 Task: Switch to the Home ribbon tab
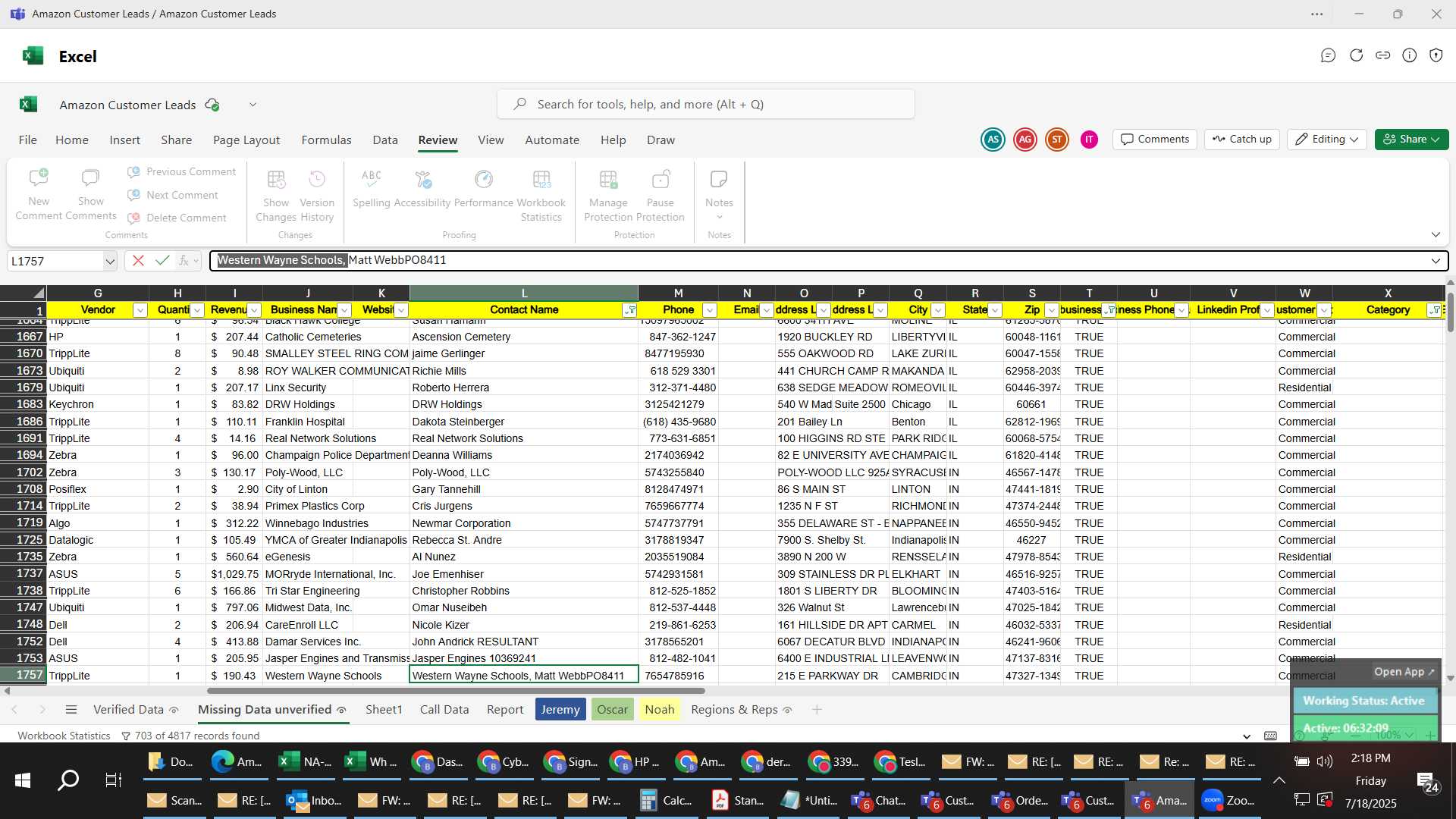pyautogui.click(x=72, y=140)
